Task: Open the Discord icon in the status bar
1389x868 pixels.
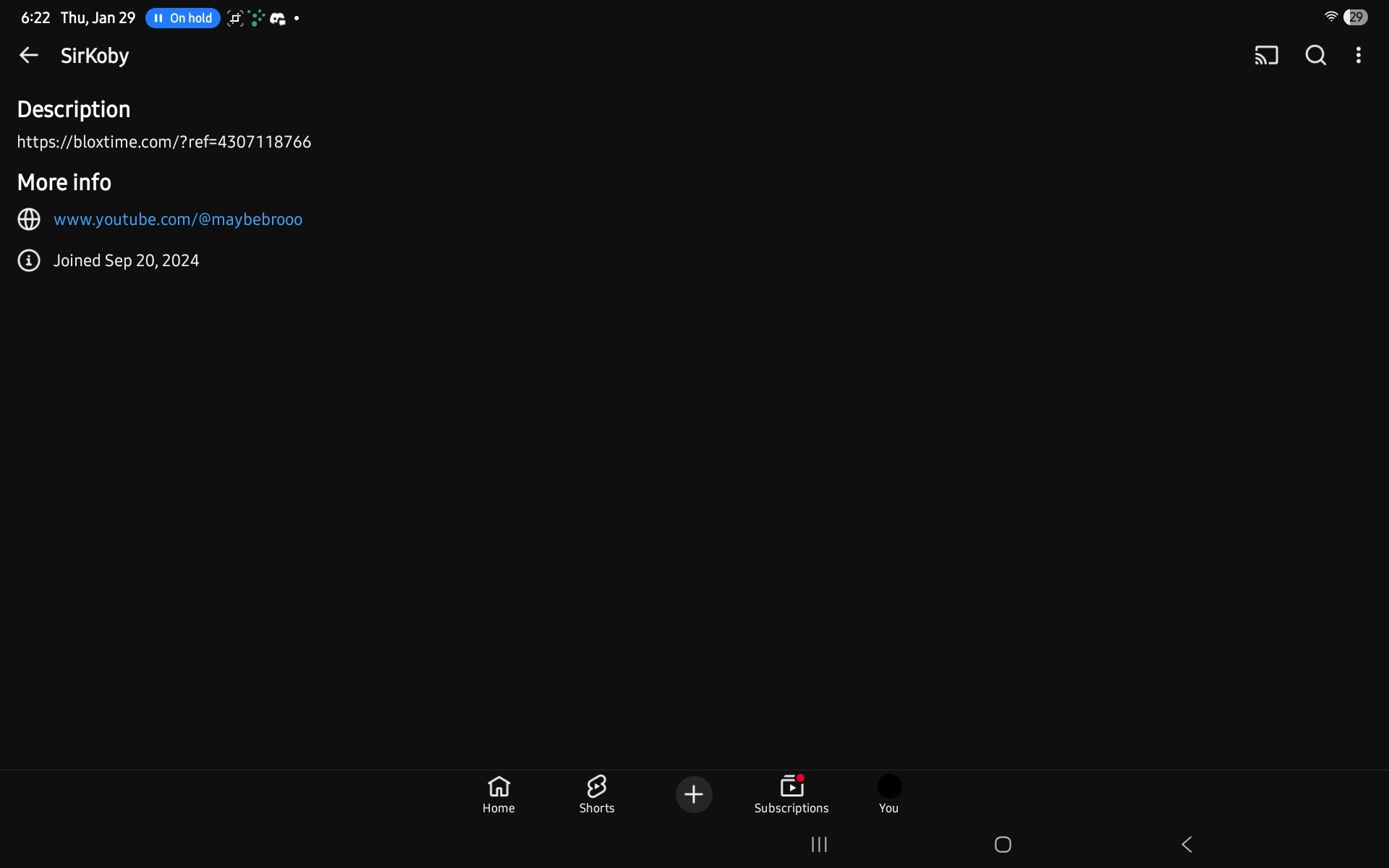Action: click(x=277, y=18)
